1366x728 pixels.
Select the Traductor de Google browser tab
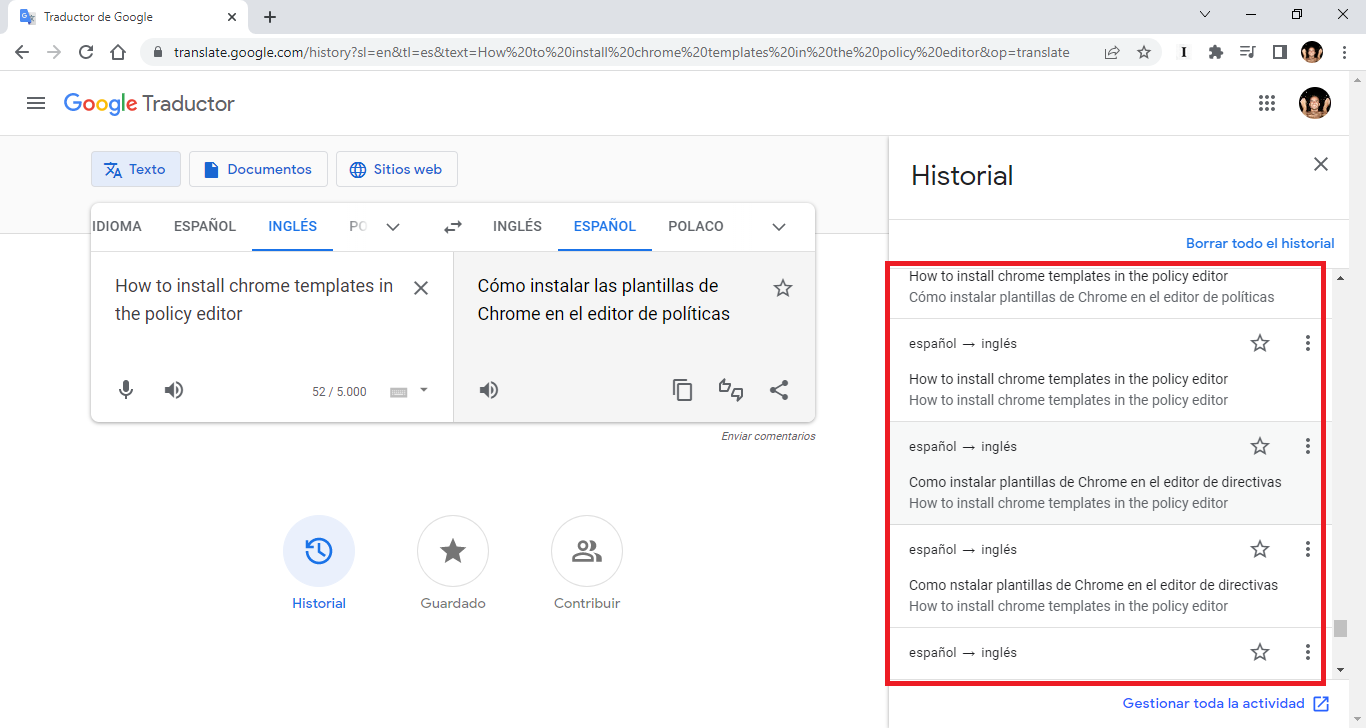(127, 17)
